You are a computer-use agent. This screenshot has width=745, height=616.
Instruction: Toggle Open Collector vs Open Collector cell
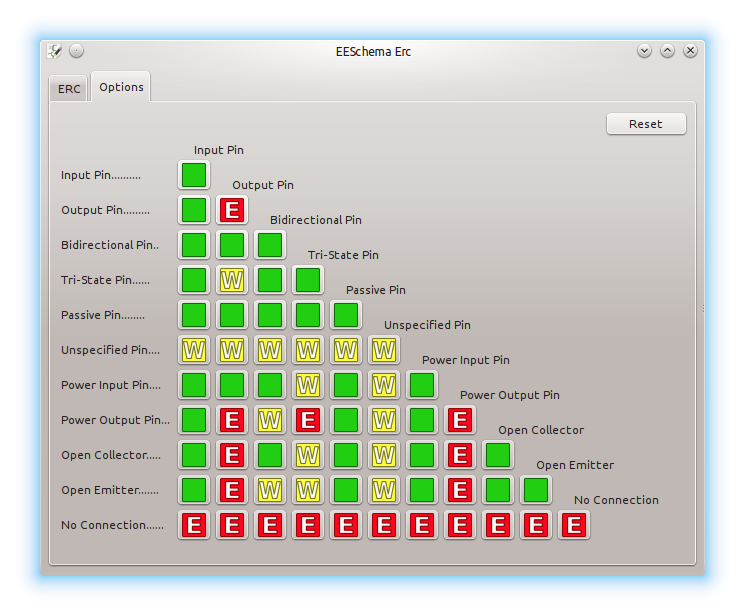(498, 455)
